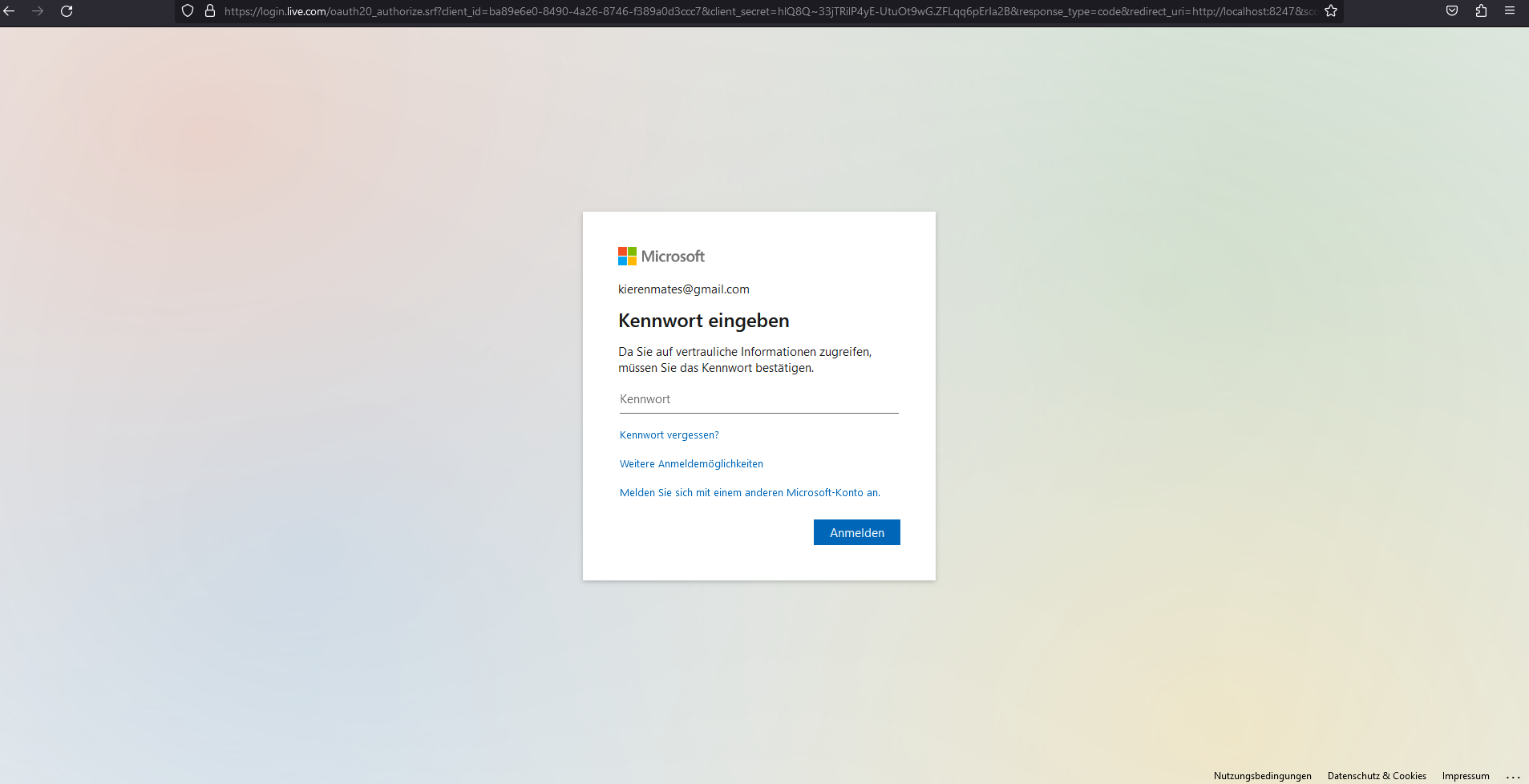Bookmark this page with the star icon
The width and height of the screenshot is (1529, 784).
tap(1331, 11)
